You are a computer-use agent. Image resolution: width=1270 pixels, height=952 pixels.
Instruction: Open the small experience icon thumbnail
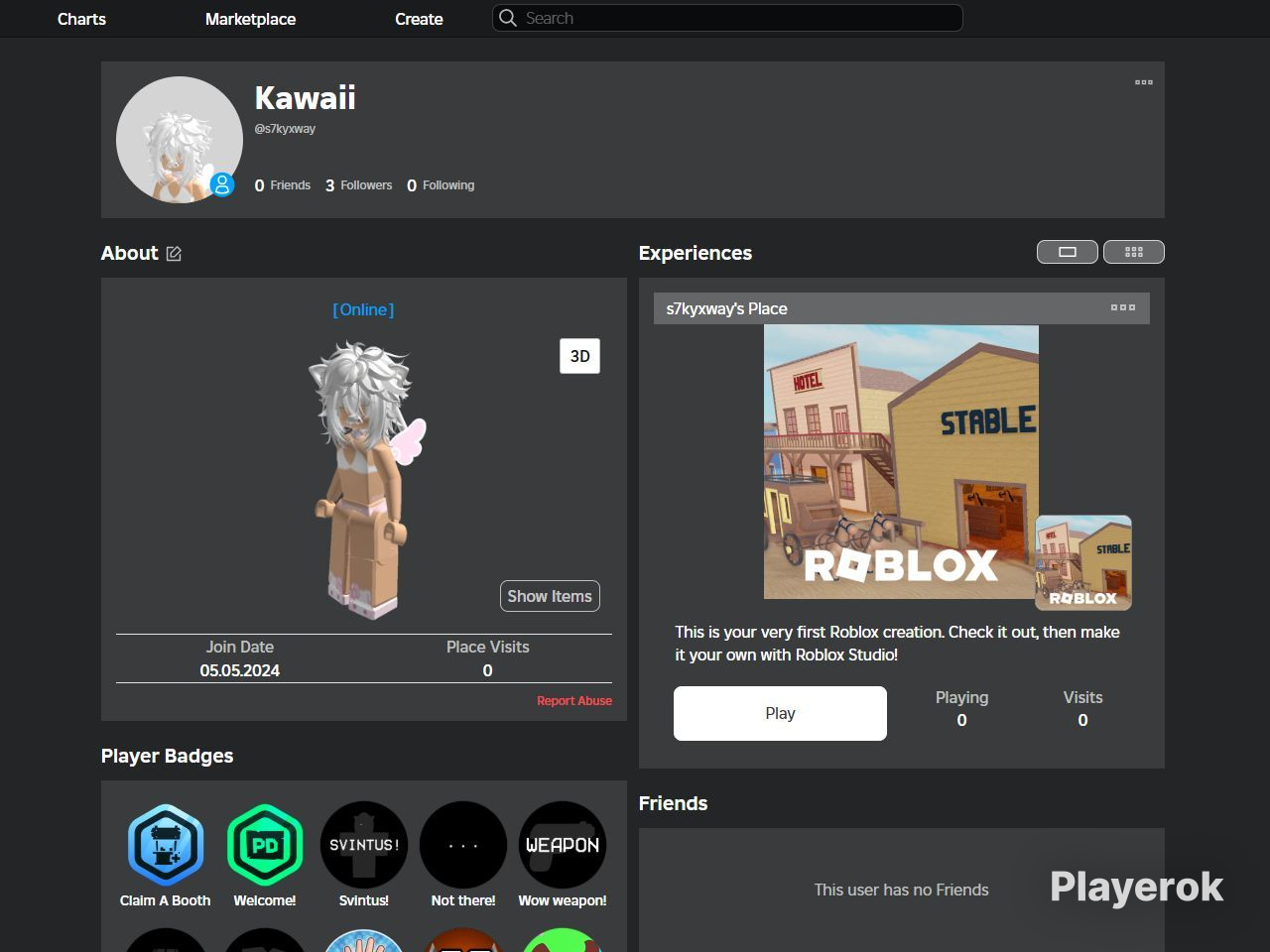pyautogui.click(x=1083, y=562)
